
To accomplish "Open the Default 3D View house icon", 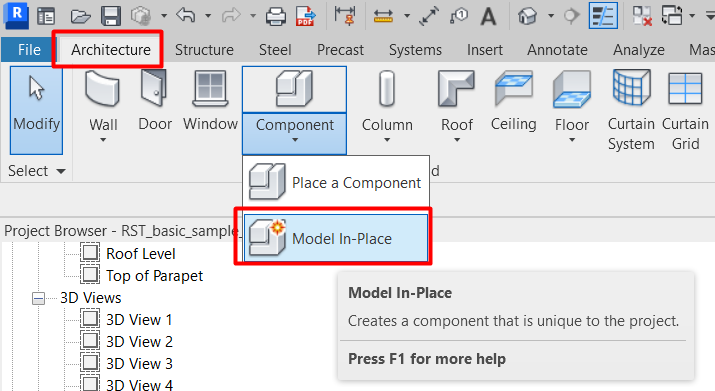I will click(527, 16).
